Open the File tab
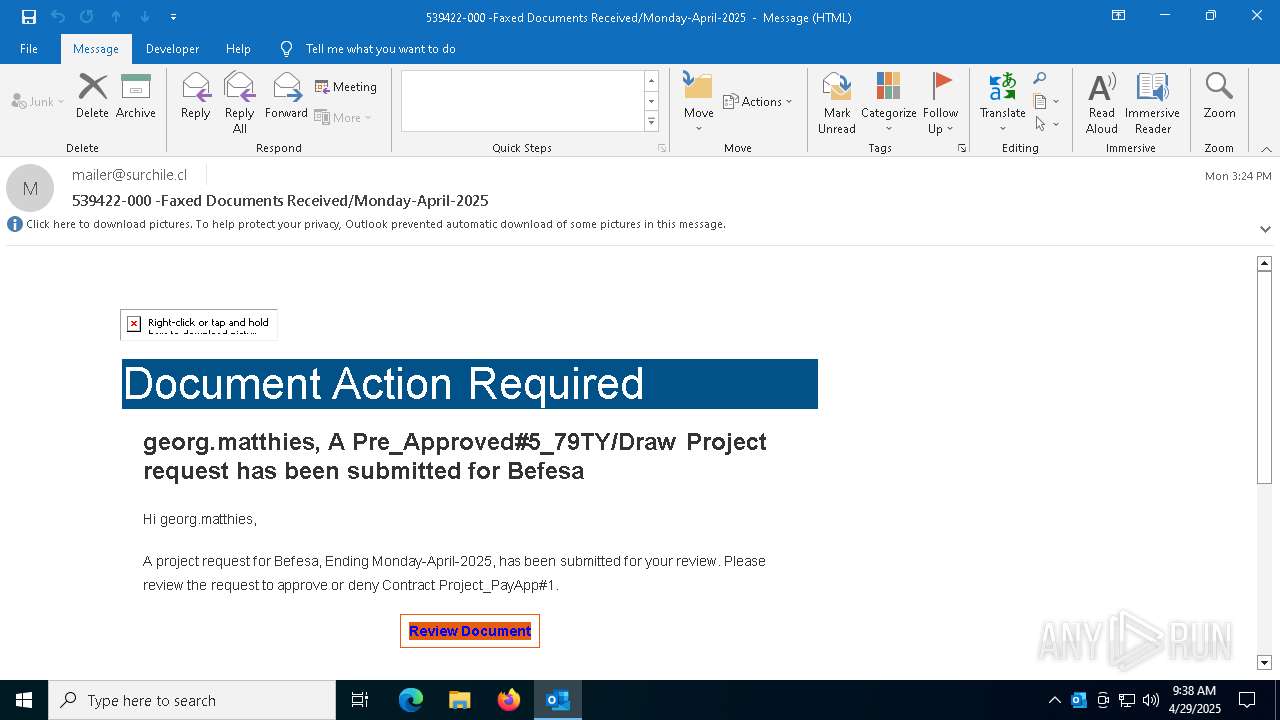The height and width of the screenshot is (720, 1280). 29,49
